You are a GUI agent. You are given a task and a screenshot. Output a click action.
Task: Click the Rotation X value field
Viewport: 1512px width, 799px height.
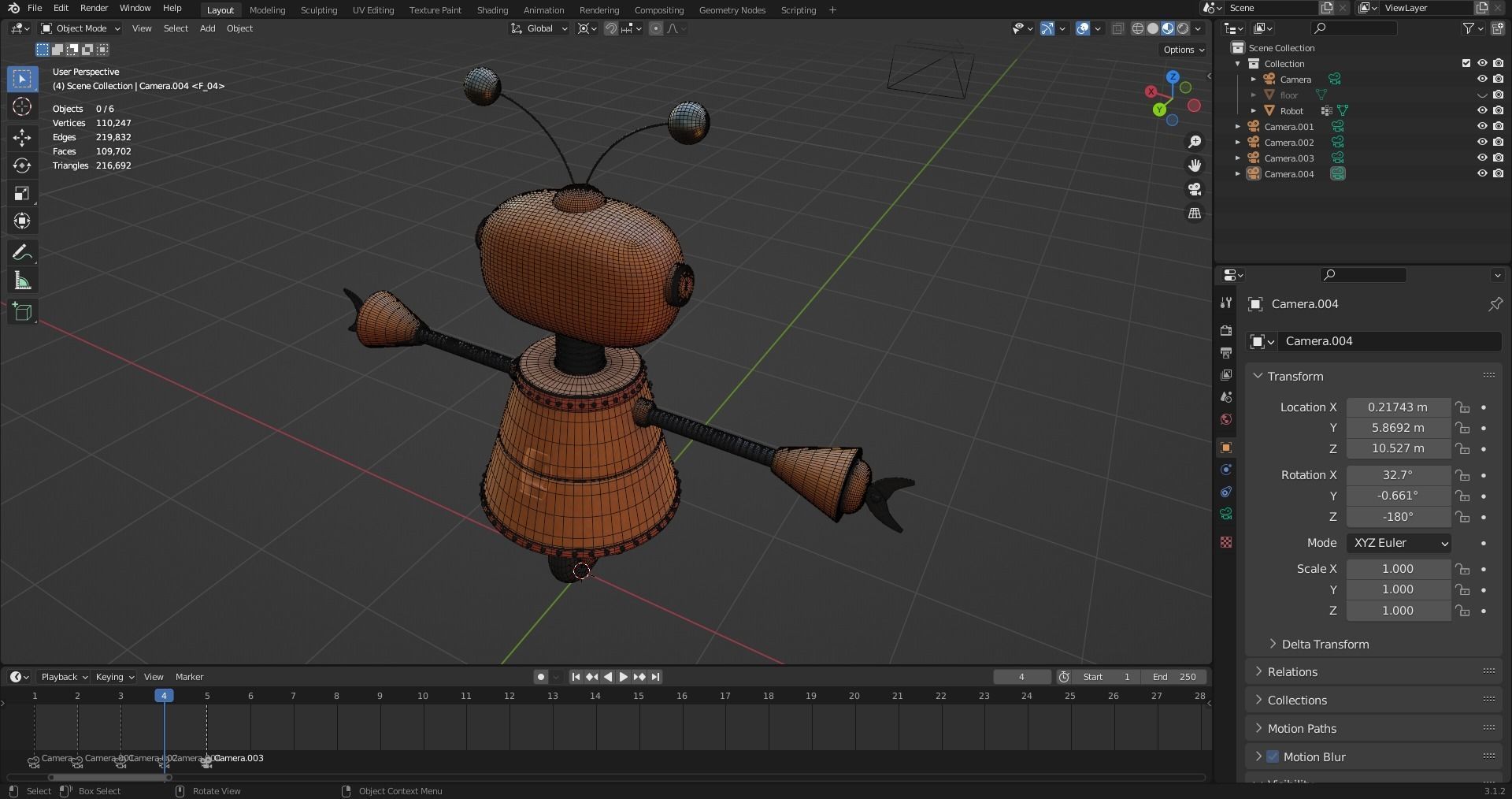point(1398,475)
